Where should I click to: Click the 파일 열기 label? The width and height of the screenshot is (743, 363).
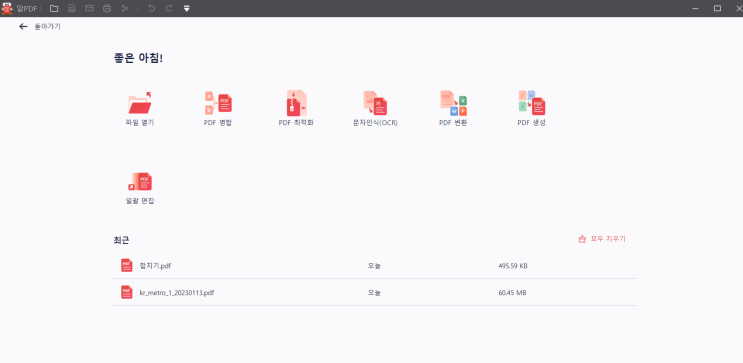(140, 123)
